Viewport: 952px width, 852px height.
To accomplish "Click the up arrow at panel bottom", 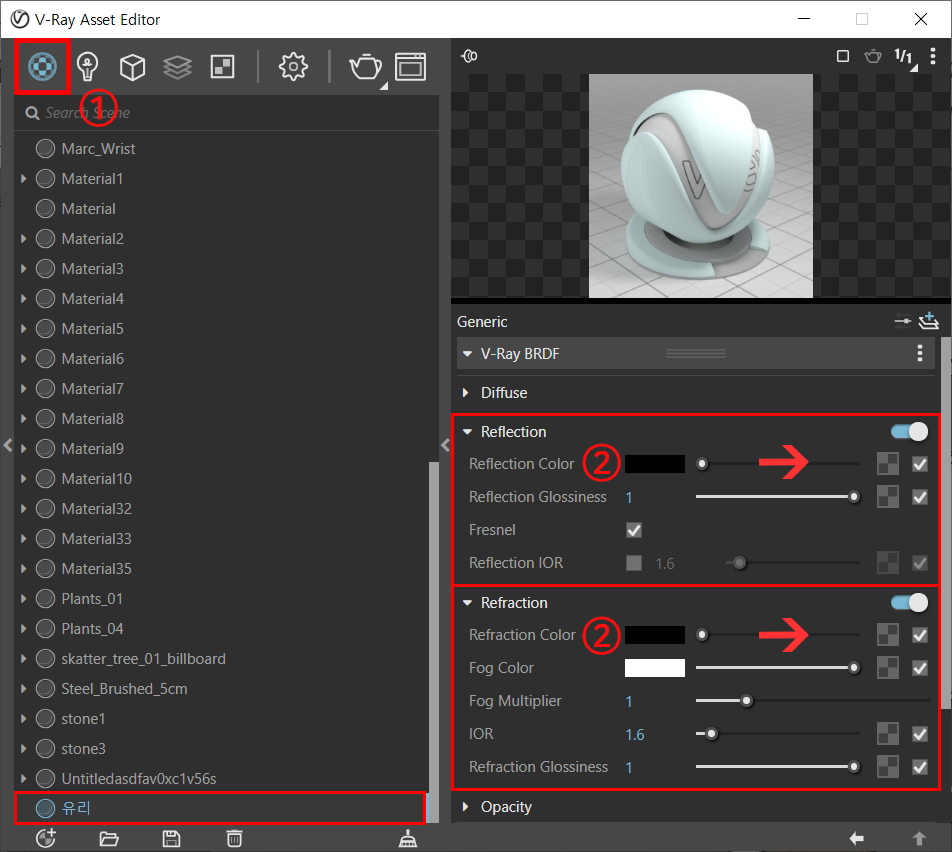I will (x=919, y=839).
